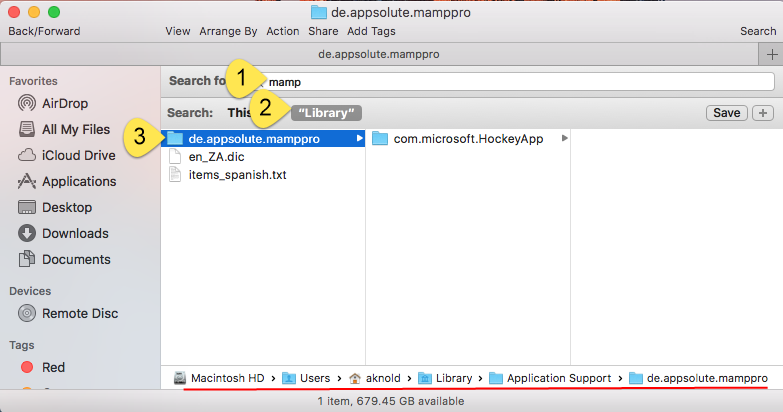Click the Back/Forward toolbar control
The height and width of the screenshot is (412, 783).
coord(44,31)
